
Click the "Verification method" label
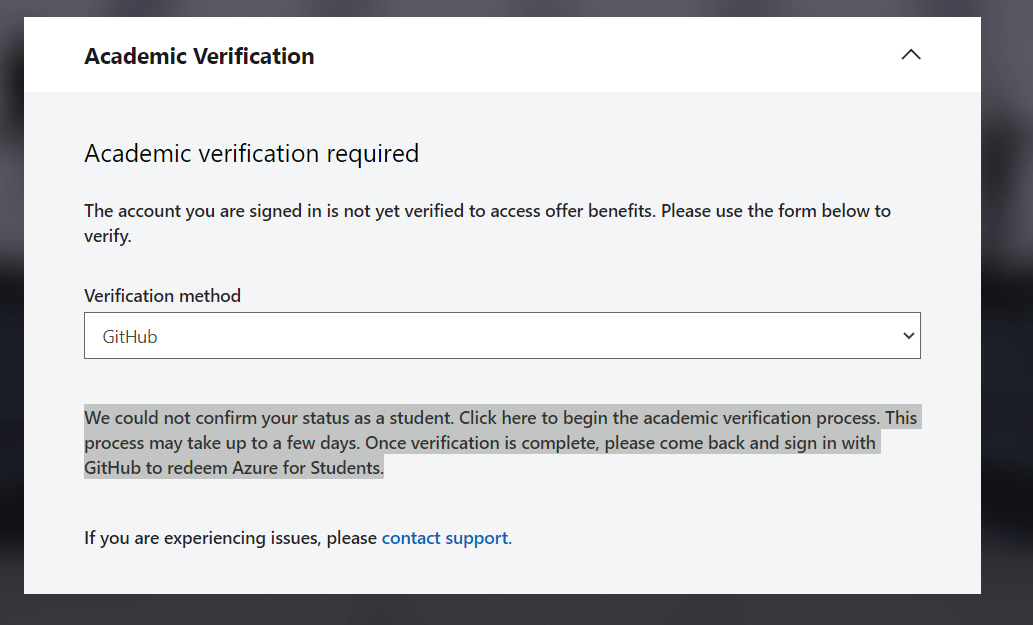(x=162, y=295)
